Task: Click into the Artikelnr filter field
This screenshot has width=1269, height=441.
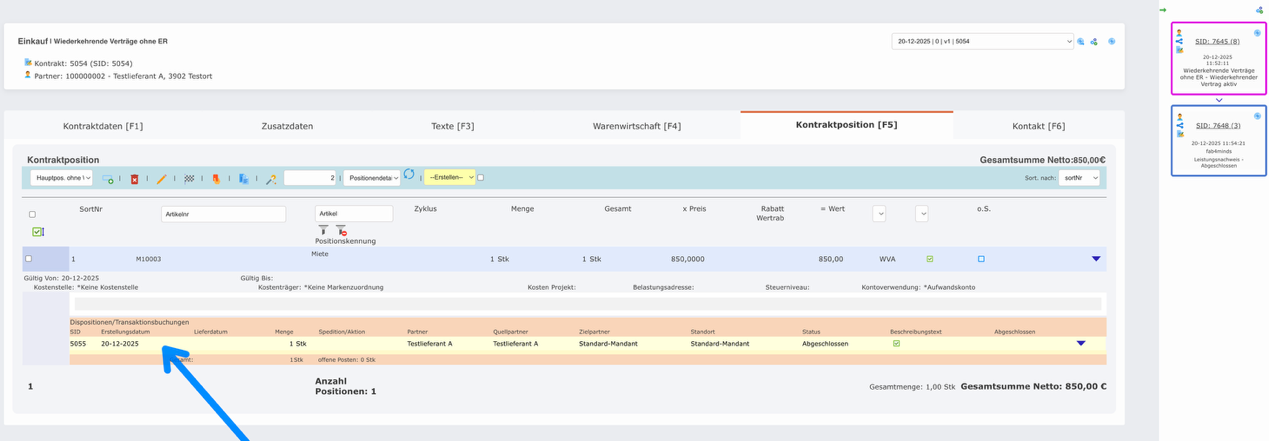Action: coord(223,214)
